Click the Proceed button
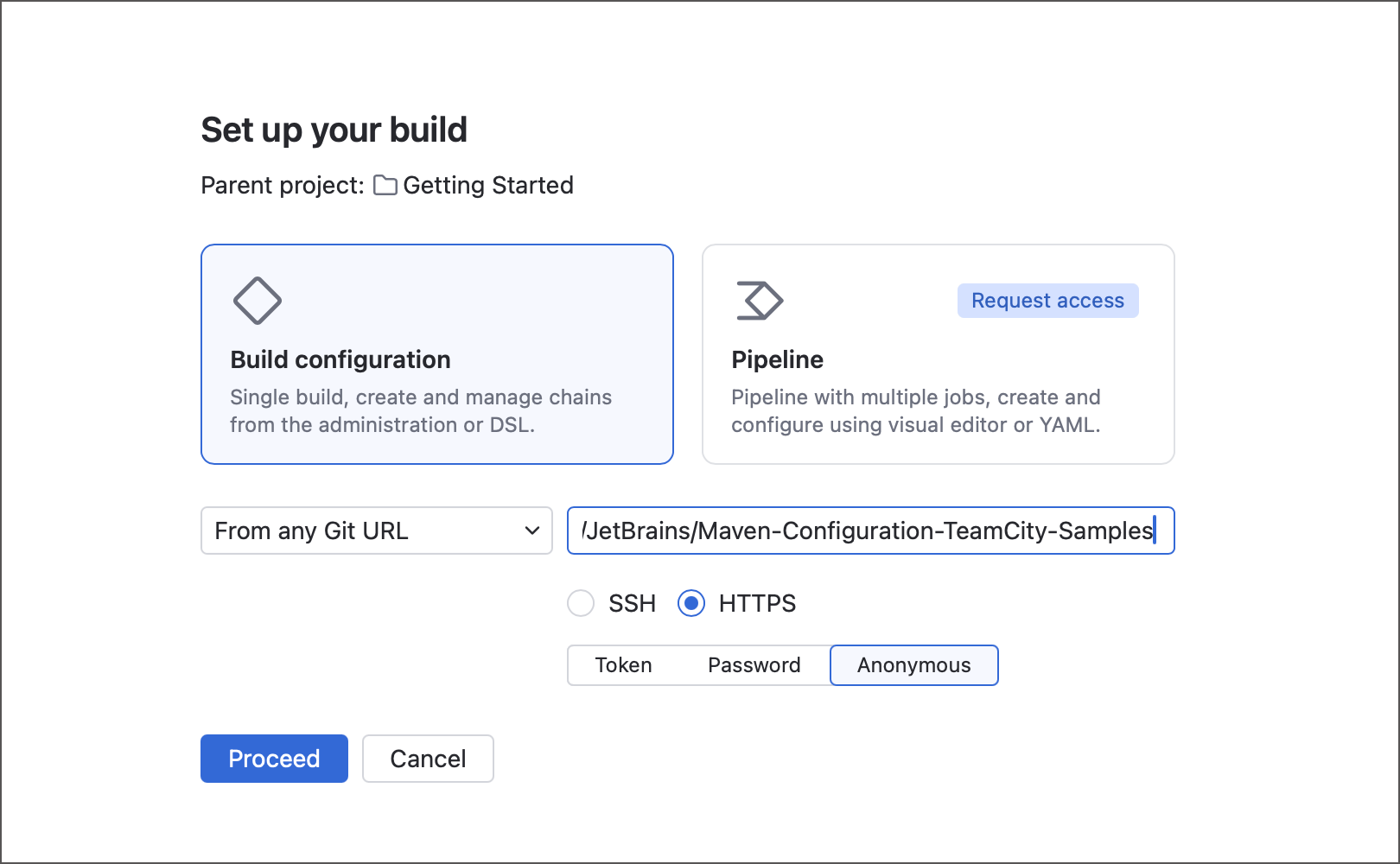 [x=274, y=758]
